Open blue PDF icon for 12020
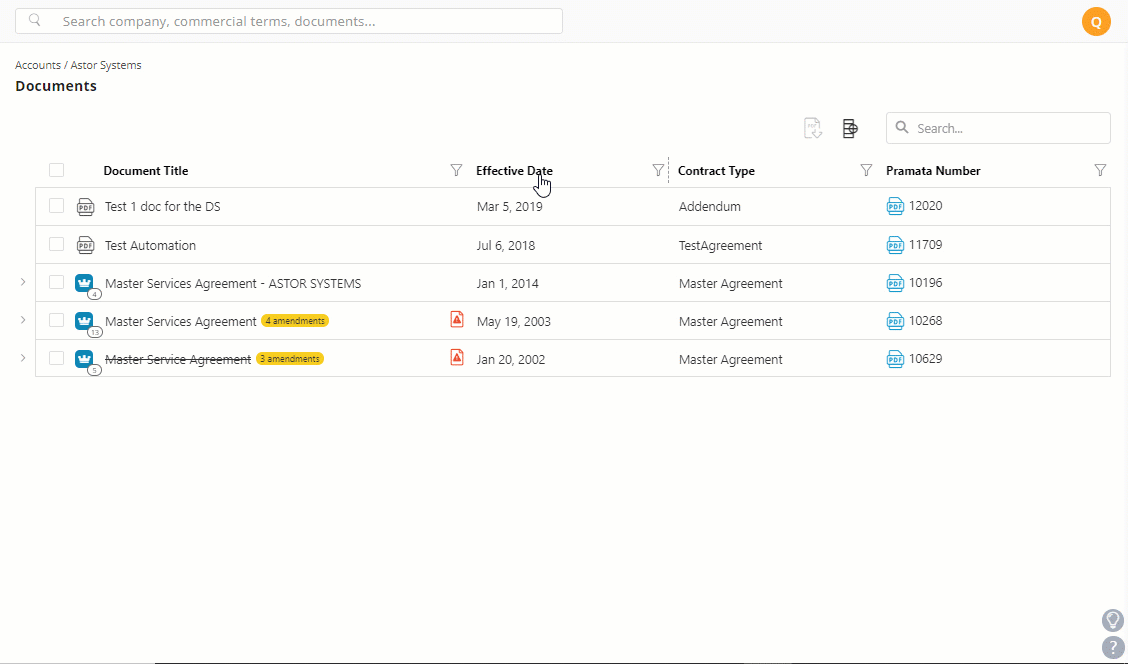Screen dimensions: 1128x664 tap(895, 206)
